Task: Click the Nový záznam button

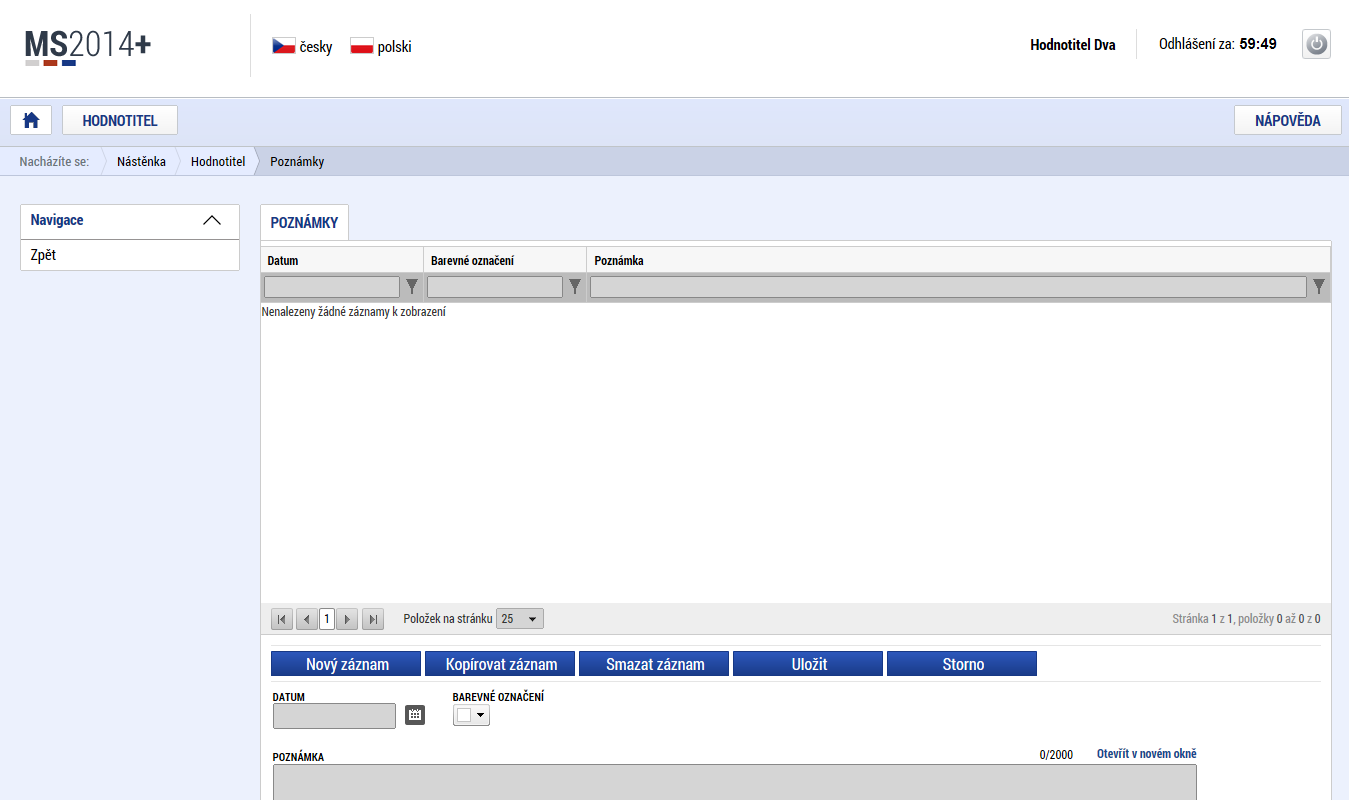Action: click(346, 664)
